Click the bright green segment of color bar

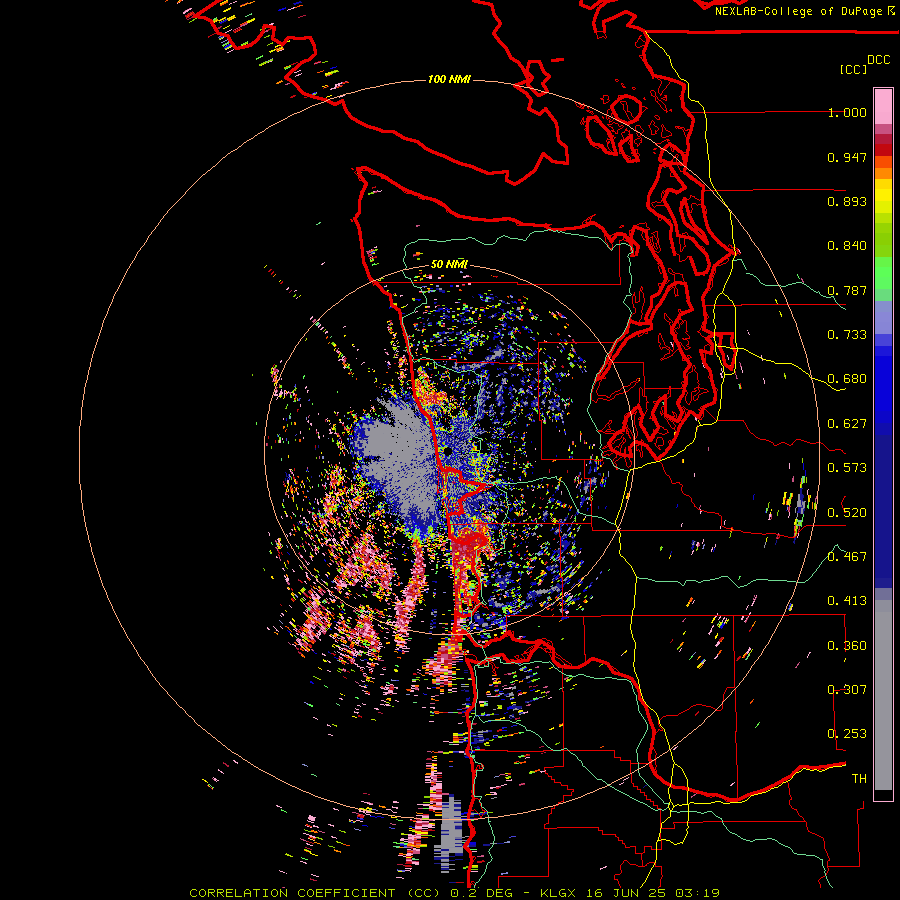tap(883, 273)
